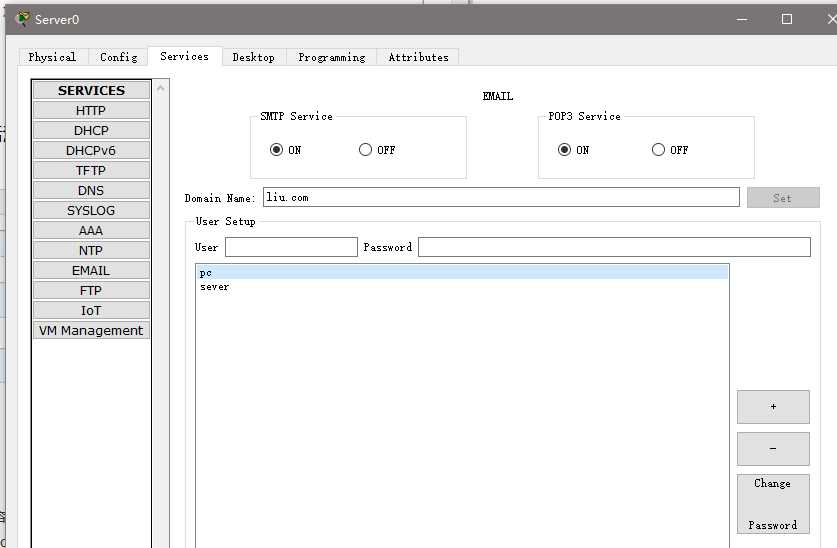Open the HTTP service settings

pyautogui.click(x=91, y=110)
